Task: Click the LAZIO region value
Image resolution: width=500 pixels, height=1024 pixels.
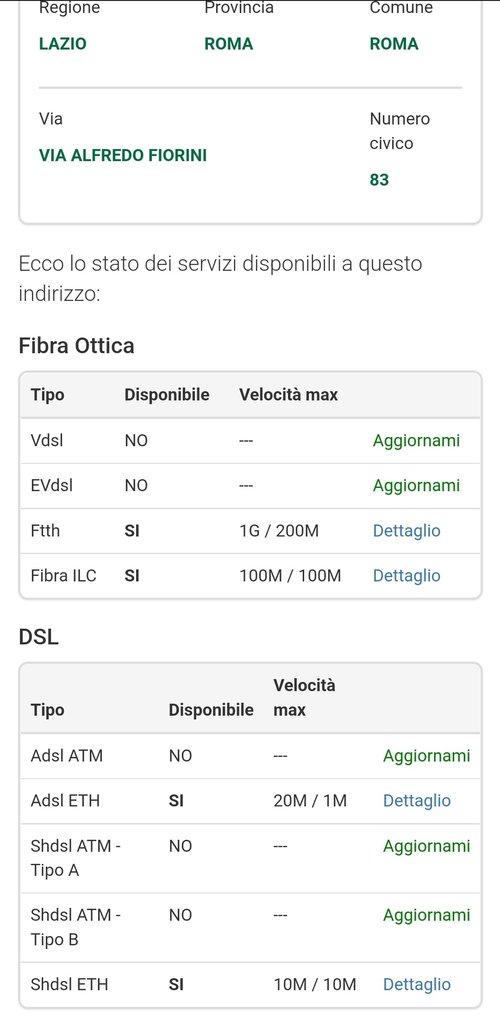Action: tap(63, 44)
